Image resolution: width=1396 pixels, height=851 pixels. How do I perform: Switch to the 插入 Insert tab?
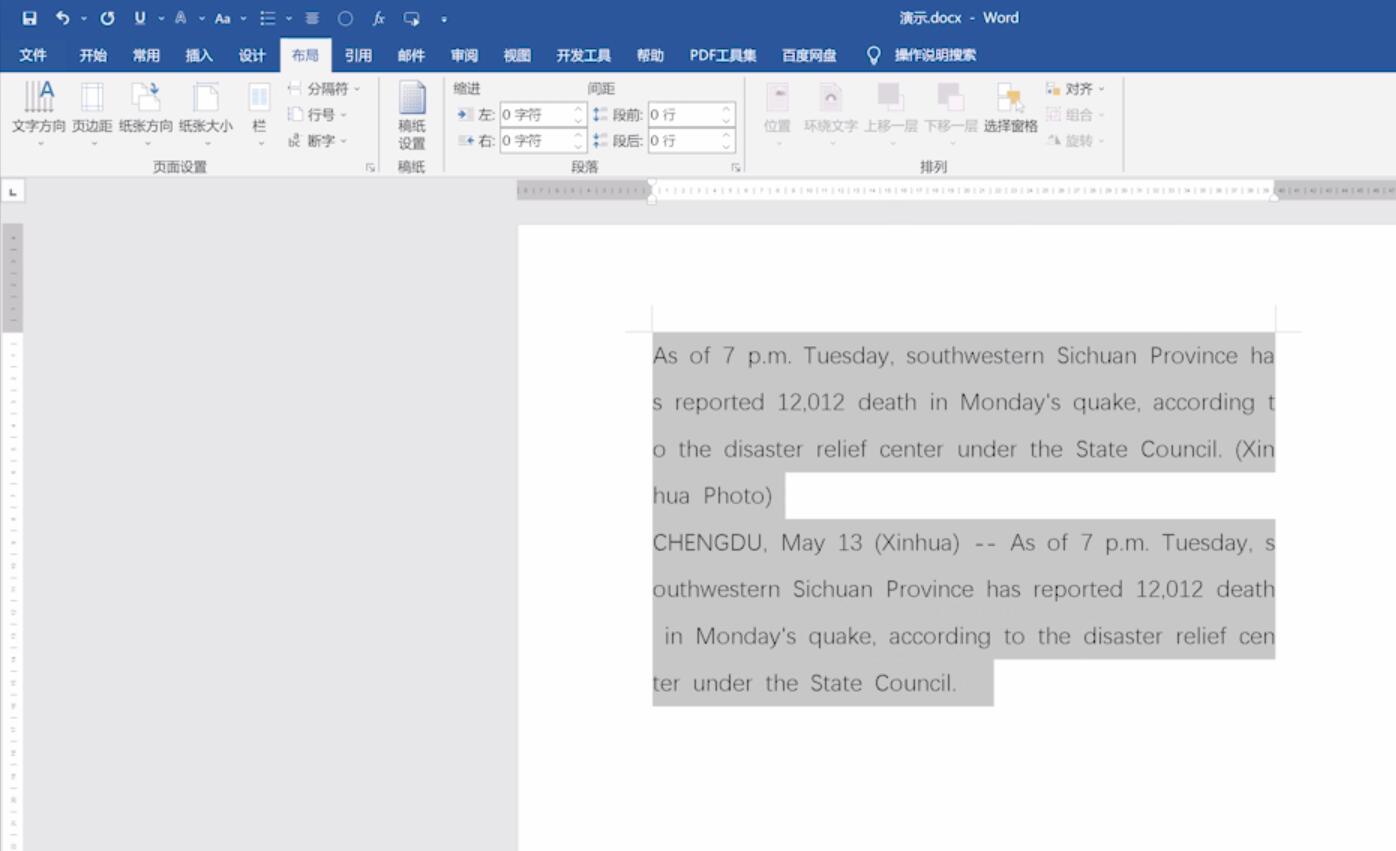(x=199, y=55)
